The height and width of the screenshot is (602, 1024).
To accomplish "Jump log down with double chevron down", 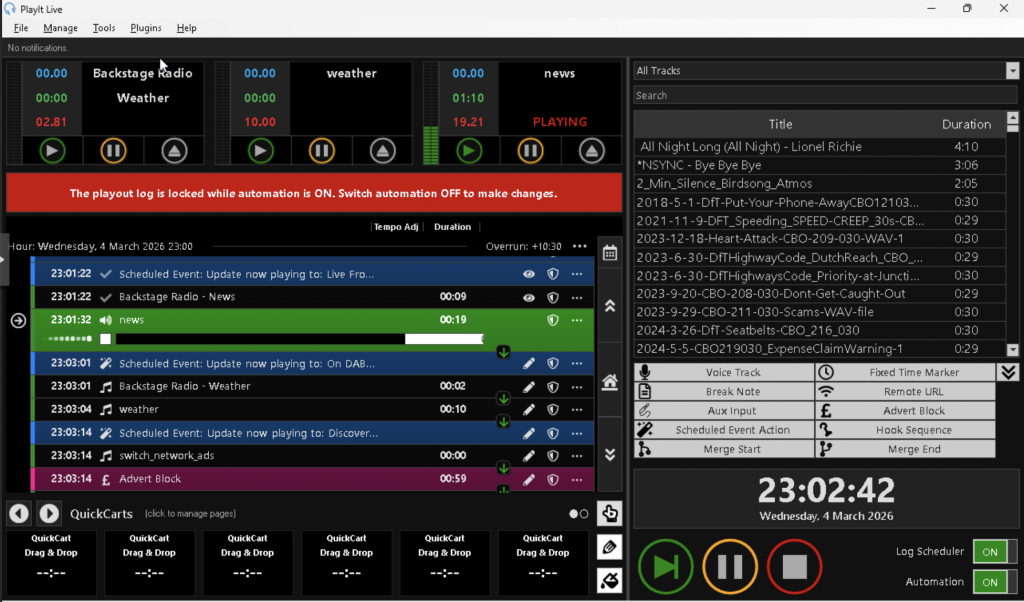I will pyautogui.click(x=609, y=454).
